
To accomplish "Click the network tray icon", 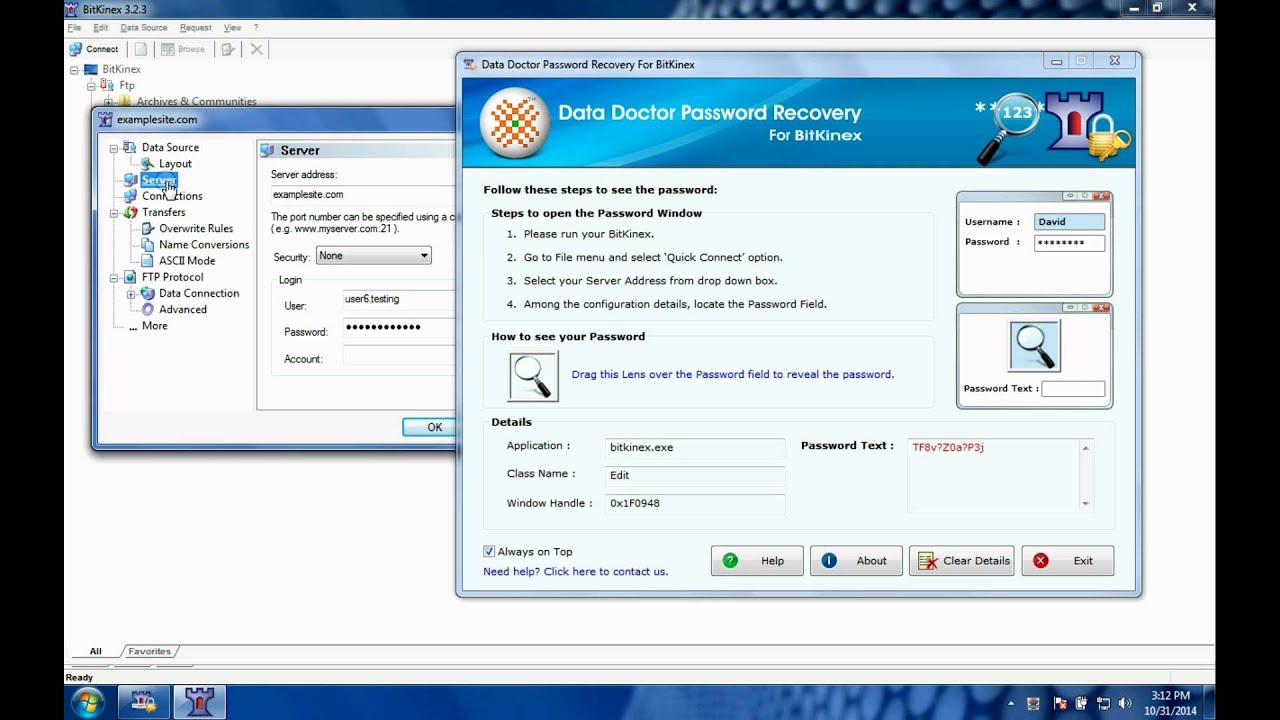I will tap(1104, 703).
